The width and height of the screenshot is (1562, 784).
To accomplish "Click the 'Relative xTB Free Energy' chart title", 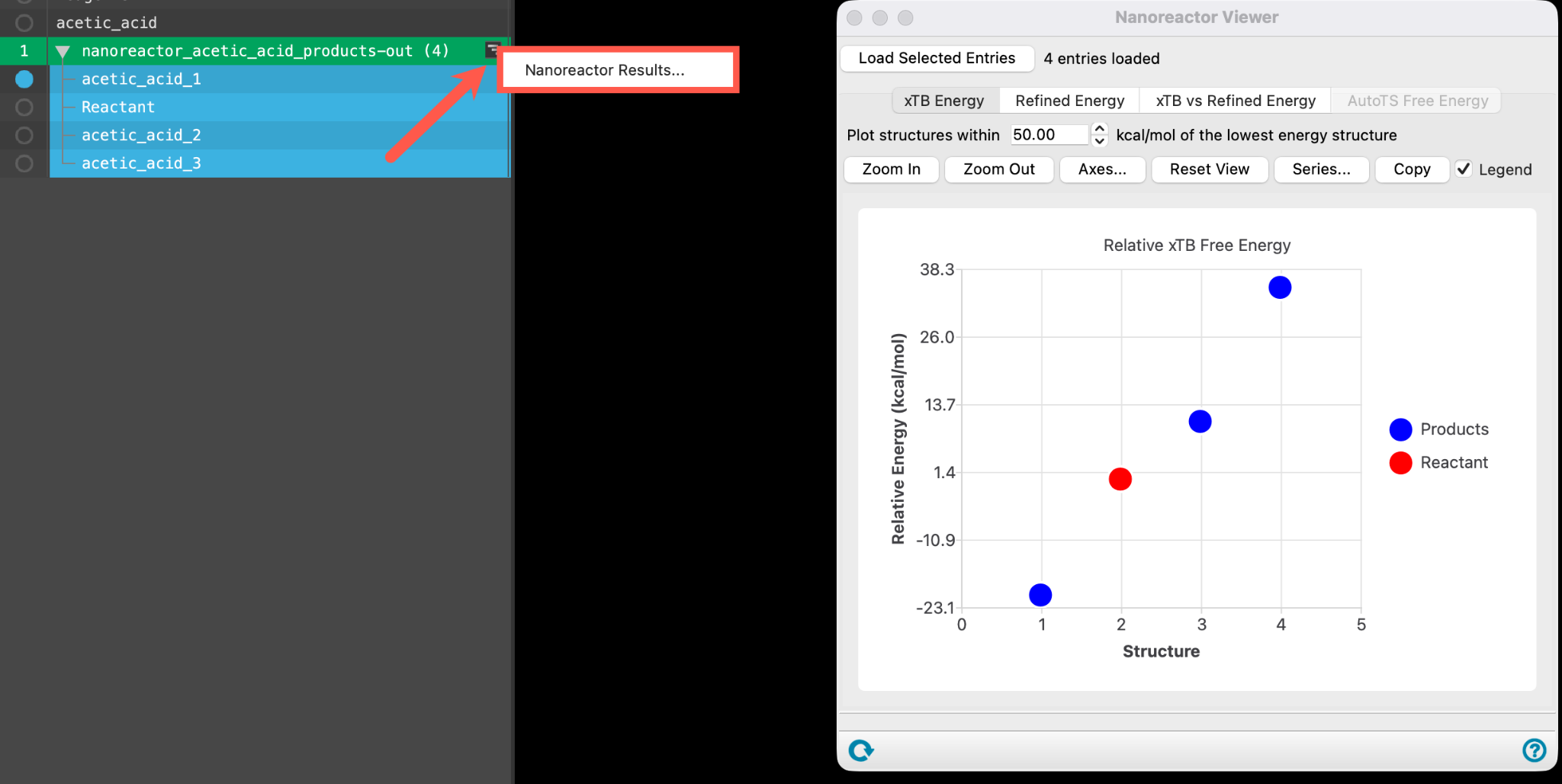I will click(1197, 246).
